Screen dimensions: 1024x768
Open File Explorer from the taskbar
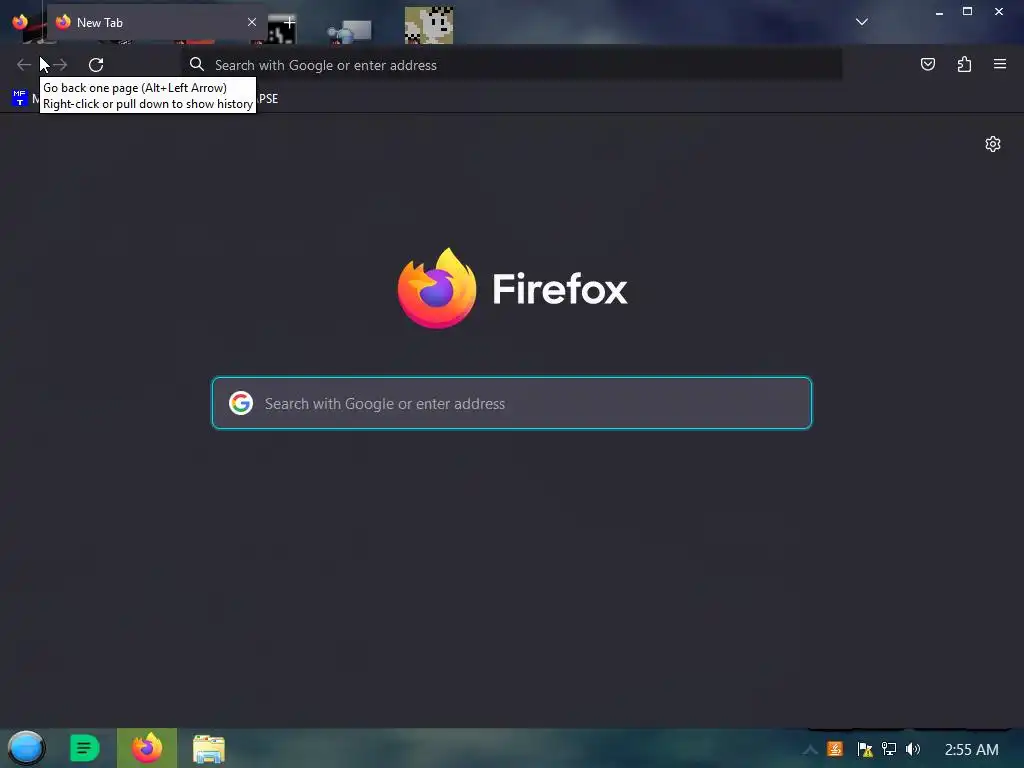point(209,749)
